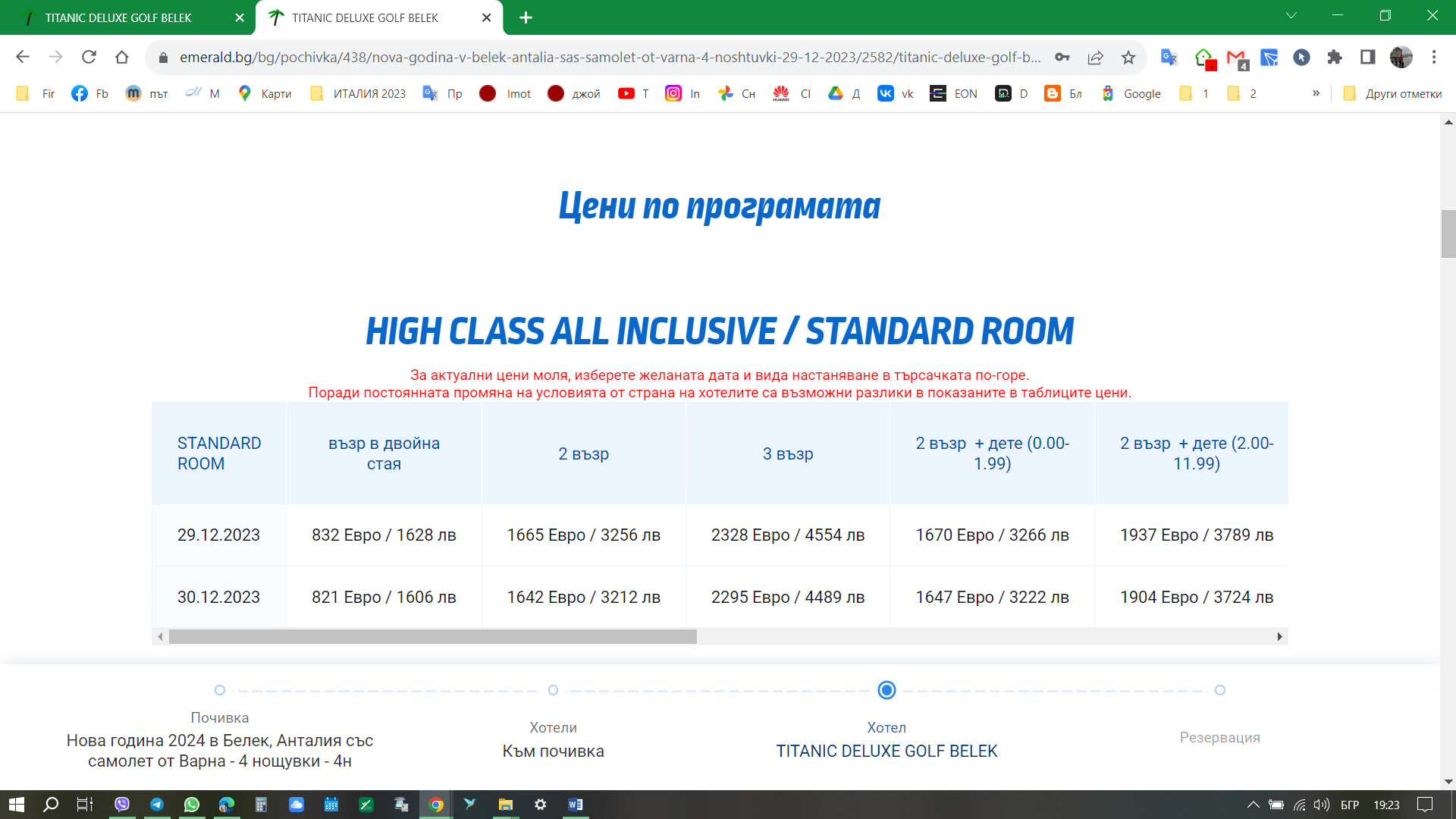Switch the БГР keyboard language indicator
1456x819 pixels.
1350,805
